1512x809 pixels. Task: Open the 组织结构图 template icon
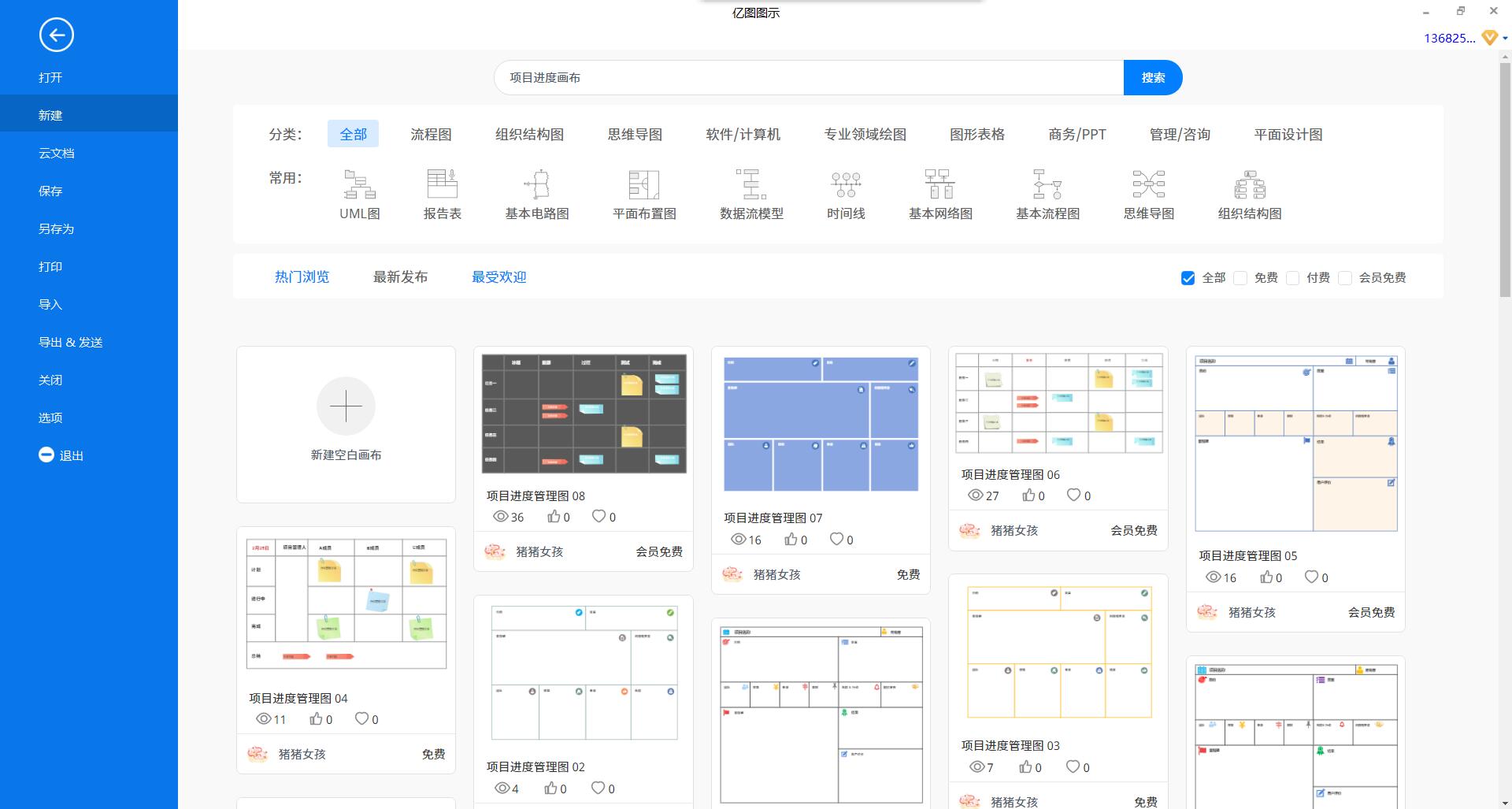(1250, 189)
